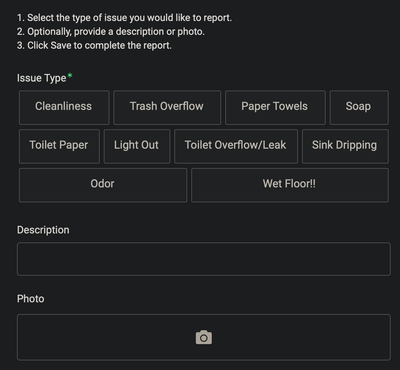
Task: Choose Trash Overflow issue type
Action: pyautogui.click(x=167, y=107)
